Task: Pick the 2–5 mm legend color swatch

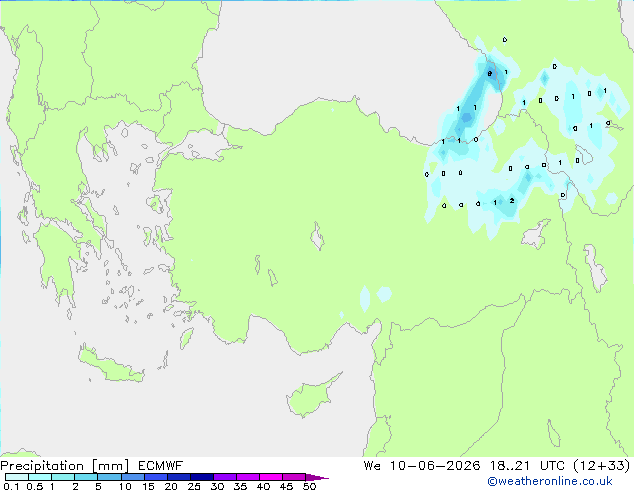Action: point(86,477)
